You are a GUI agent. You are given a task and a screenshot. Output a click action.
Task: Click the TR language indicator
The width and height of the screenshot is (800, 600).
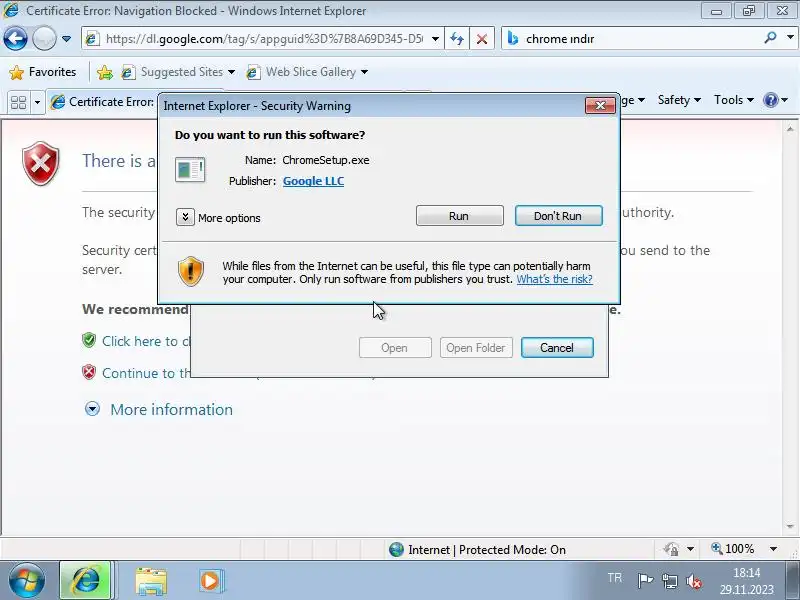(614, 578)
